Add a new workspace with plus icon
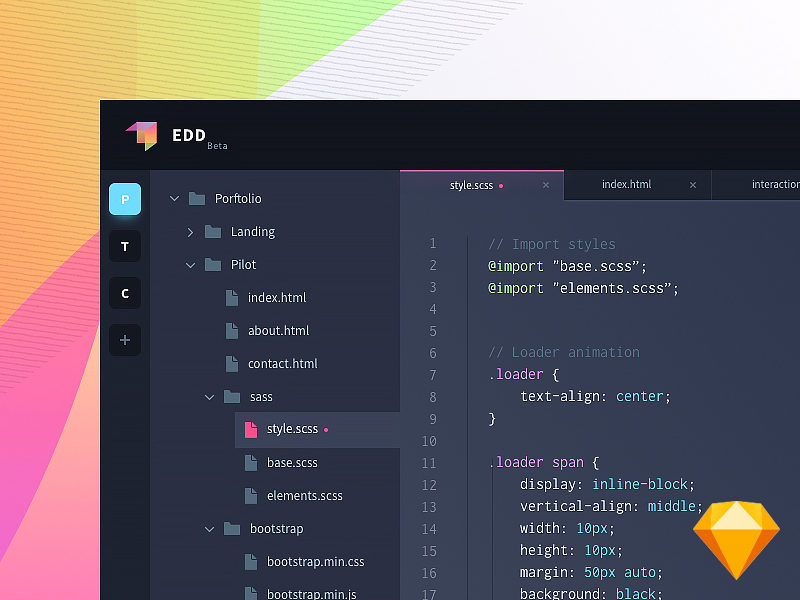Image resolution: width=800 pixels, height=600 pixels. [125, 340]
